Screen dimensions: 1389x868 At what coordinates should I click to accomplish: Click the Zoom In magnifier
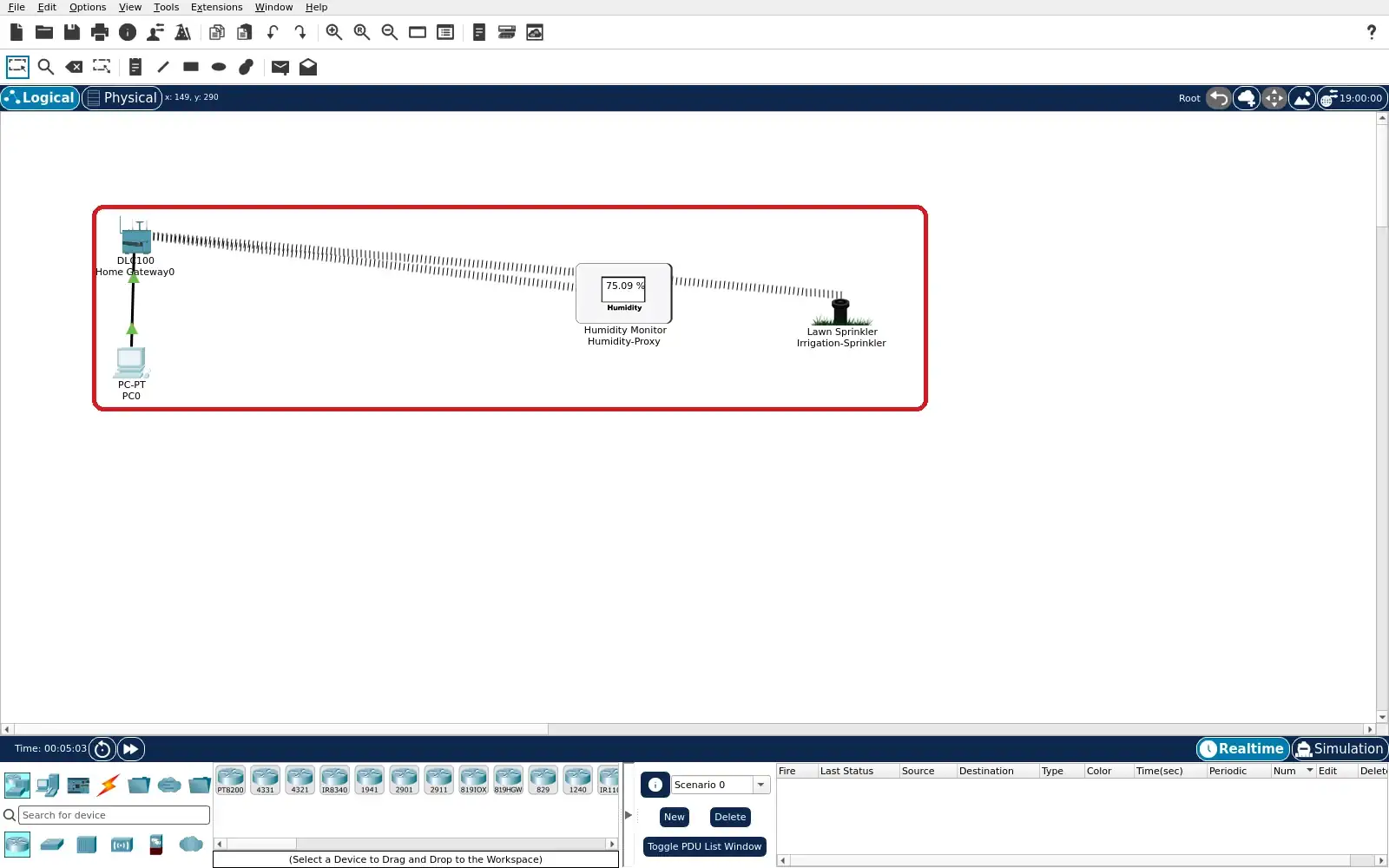(x=333, y=32)
